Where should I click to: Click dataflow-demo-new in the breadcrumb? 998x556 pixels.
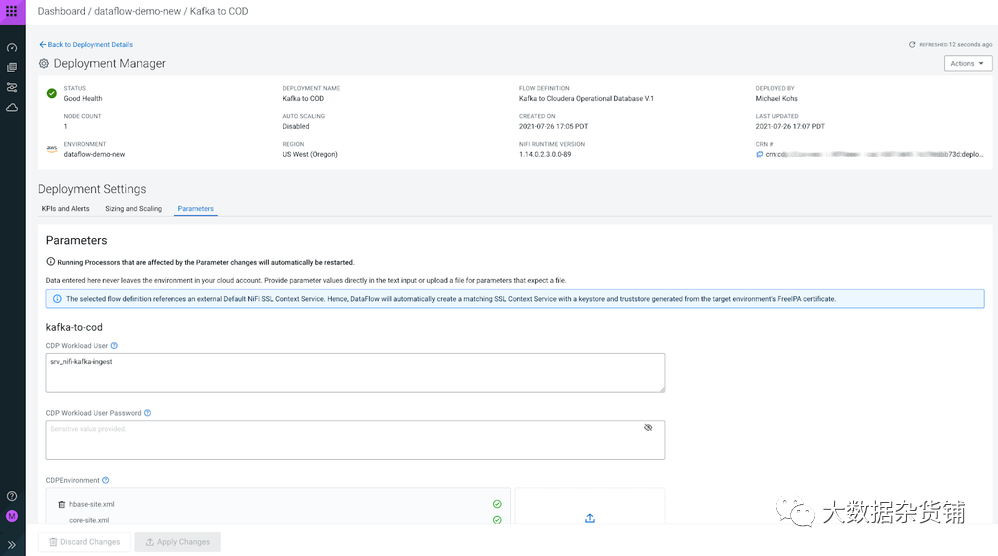137,11
